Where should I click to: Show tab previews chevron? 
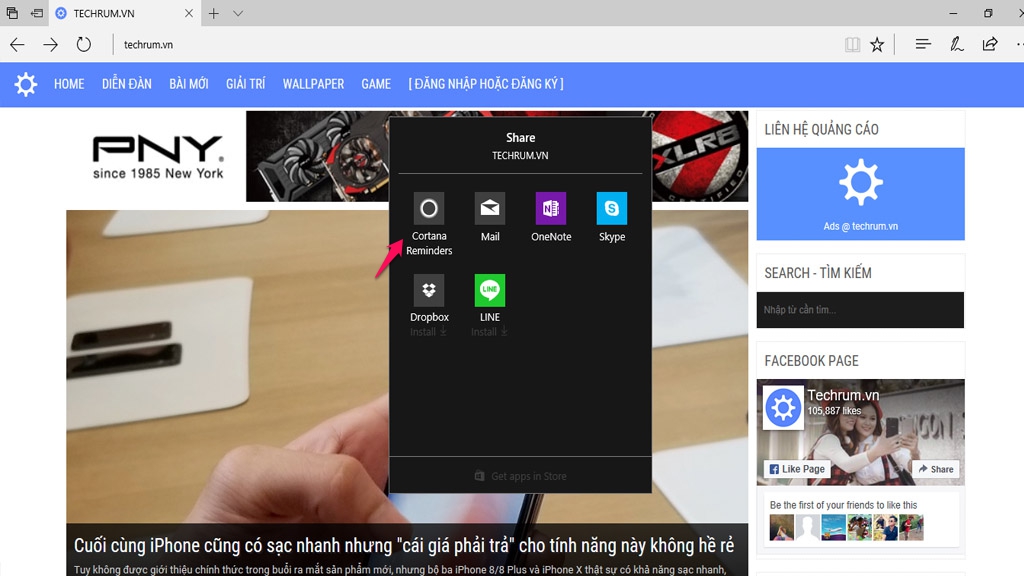pyautogui.click(x=238, y=13)
